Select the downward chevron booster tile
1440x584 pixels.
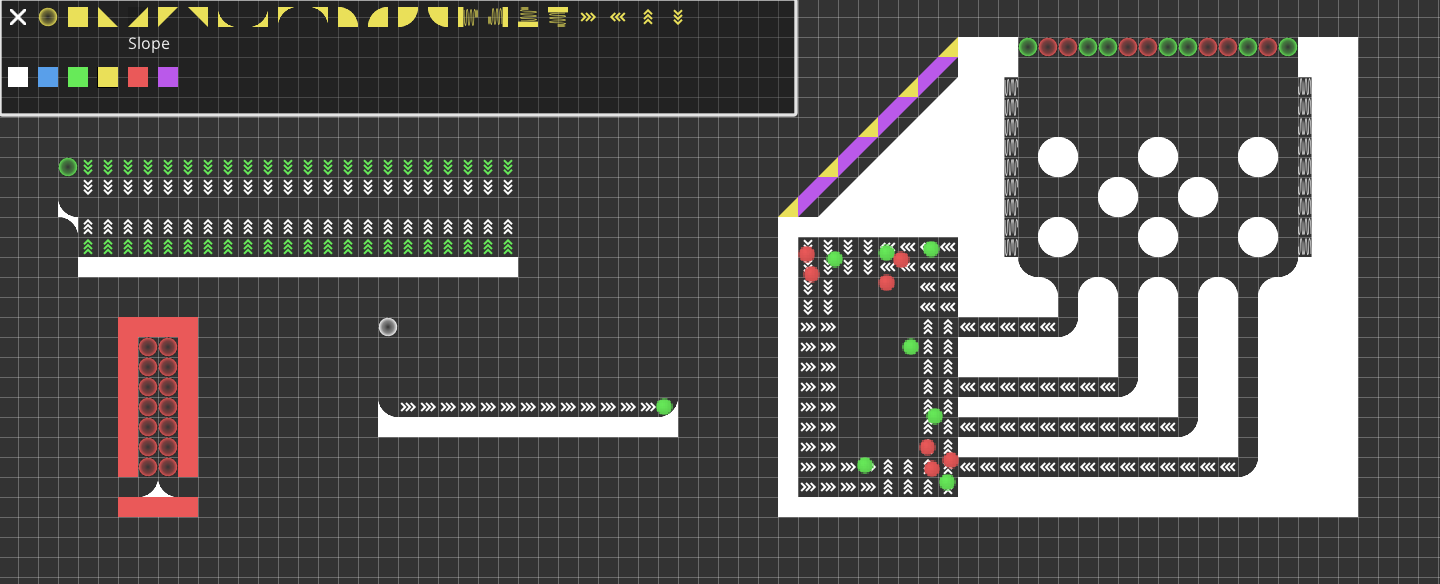676,17
